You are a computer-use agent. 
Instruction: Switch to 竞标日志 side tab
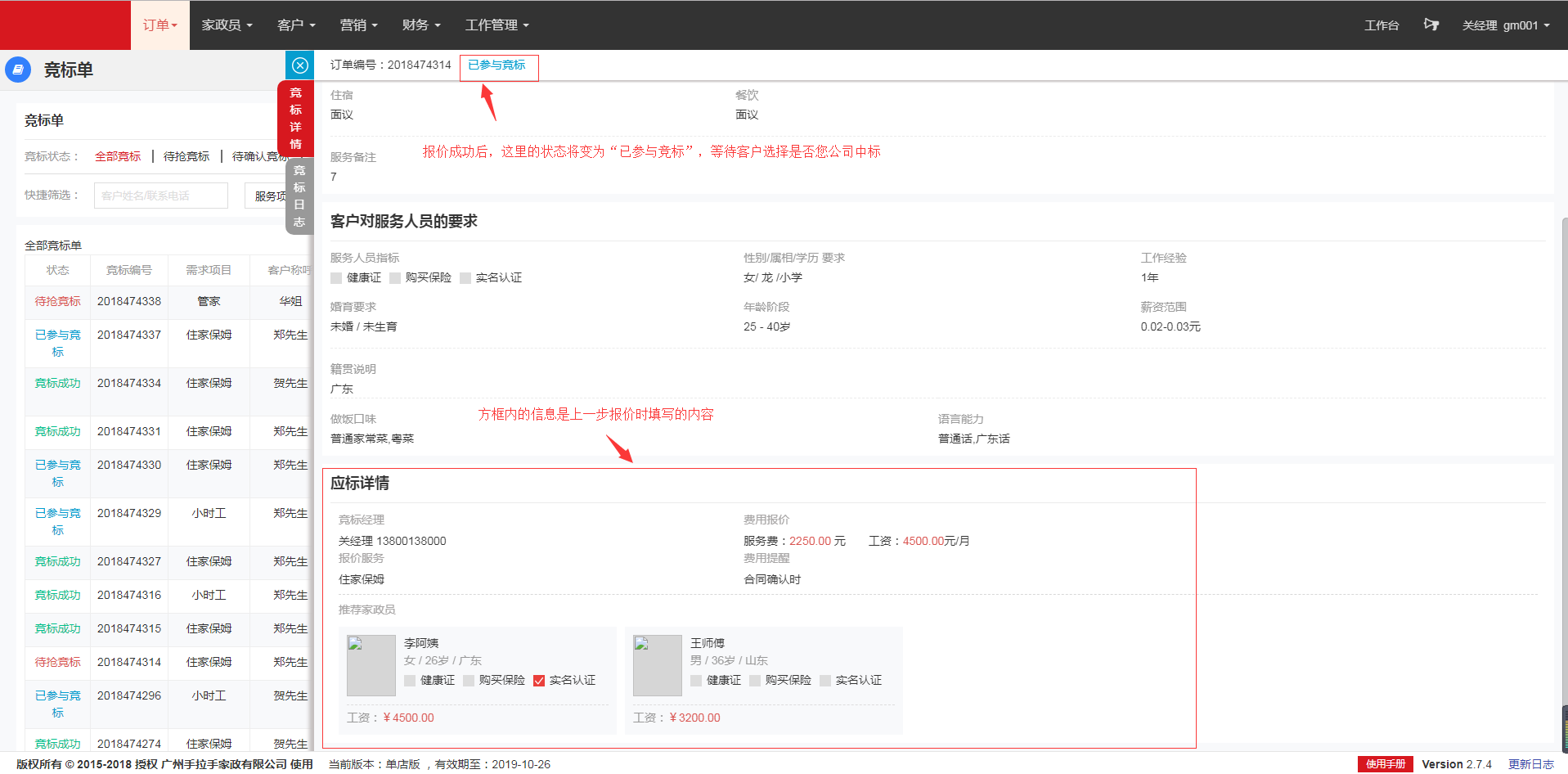[x=299, y=196]
